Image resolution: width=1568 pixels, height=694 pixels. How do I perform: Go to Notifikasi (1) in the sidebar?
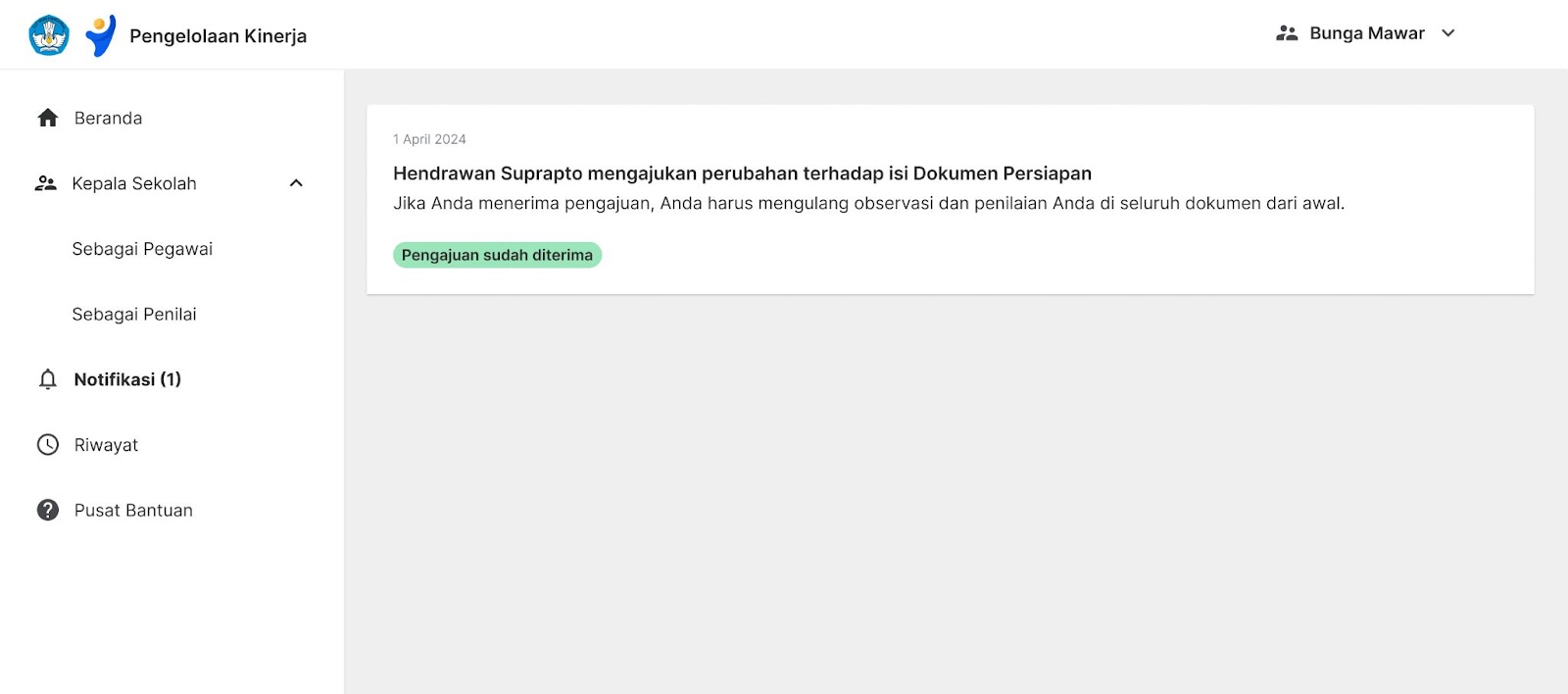tap(127, 379)
